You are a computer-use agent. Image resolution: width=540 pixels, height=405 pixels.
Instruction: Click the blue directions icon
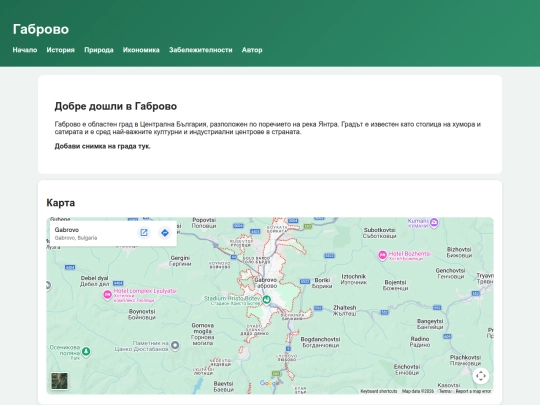click(x=165, y=233)
